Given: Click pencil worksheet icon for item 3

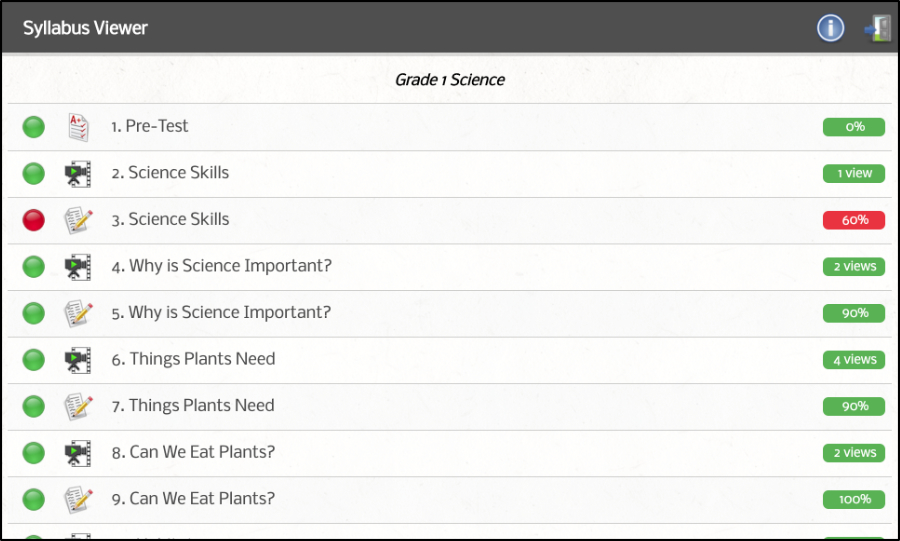Looking at the screenshot, I should click(x=78, y=220).
